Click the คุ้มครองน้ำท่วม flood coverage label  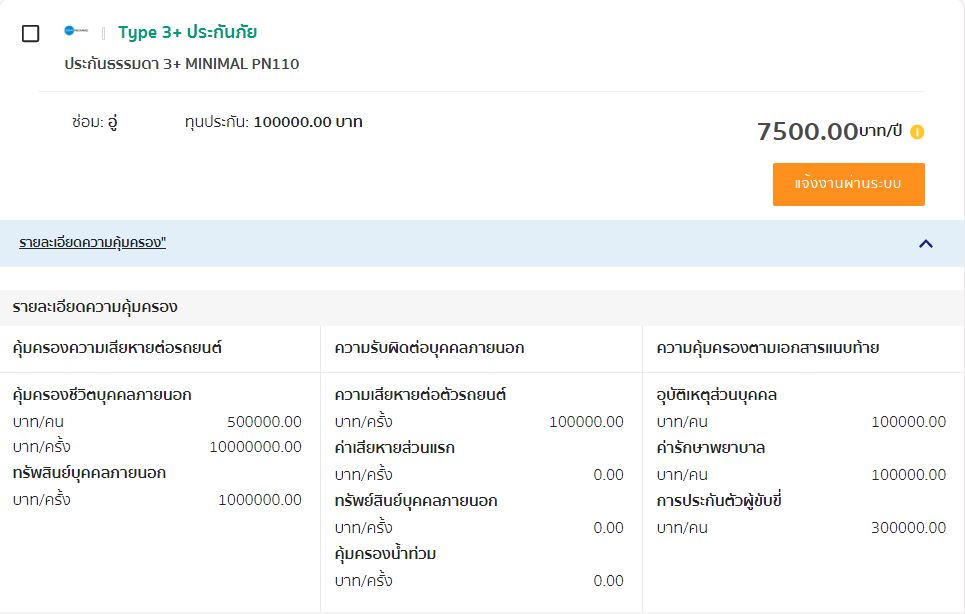tap(385, 554)
